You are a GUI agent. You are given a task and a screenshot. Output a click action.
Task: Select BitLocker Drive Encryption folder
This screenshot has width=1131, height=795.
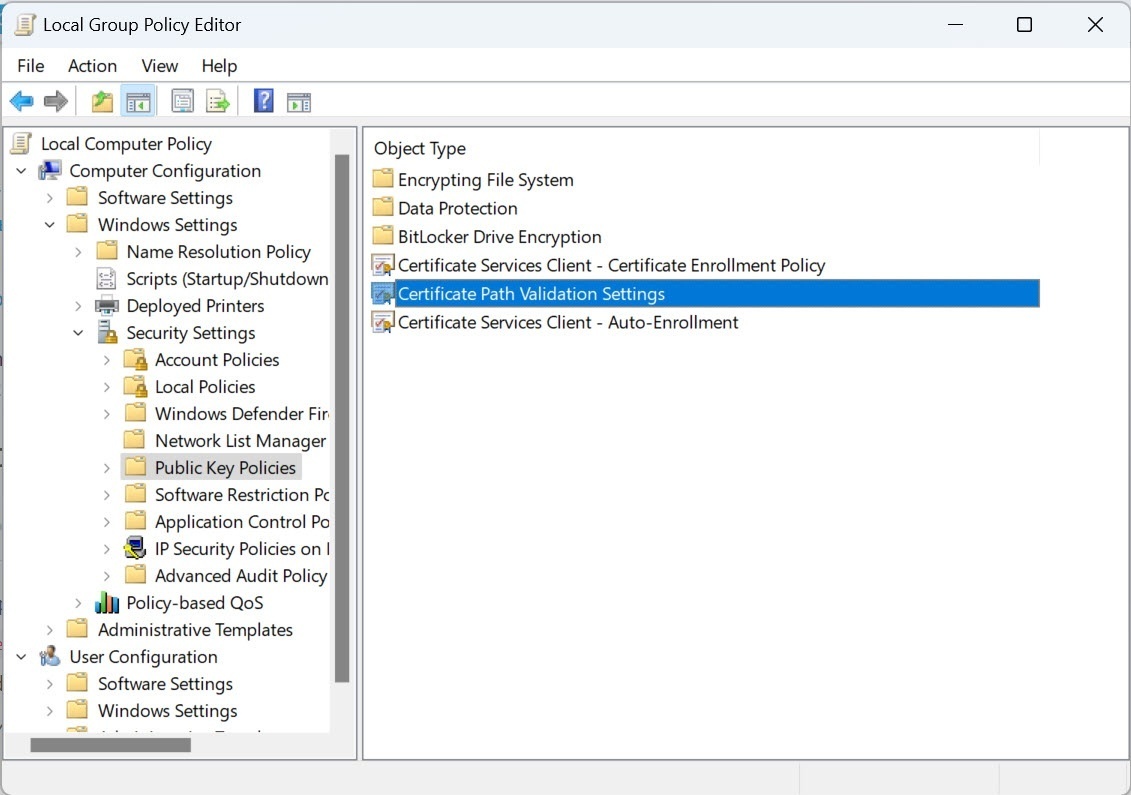coord(499,237)
